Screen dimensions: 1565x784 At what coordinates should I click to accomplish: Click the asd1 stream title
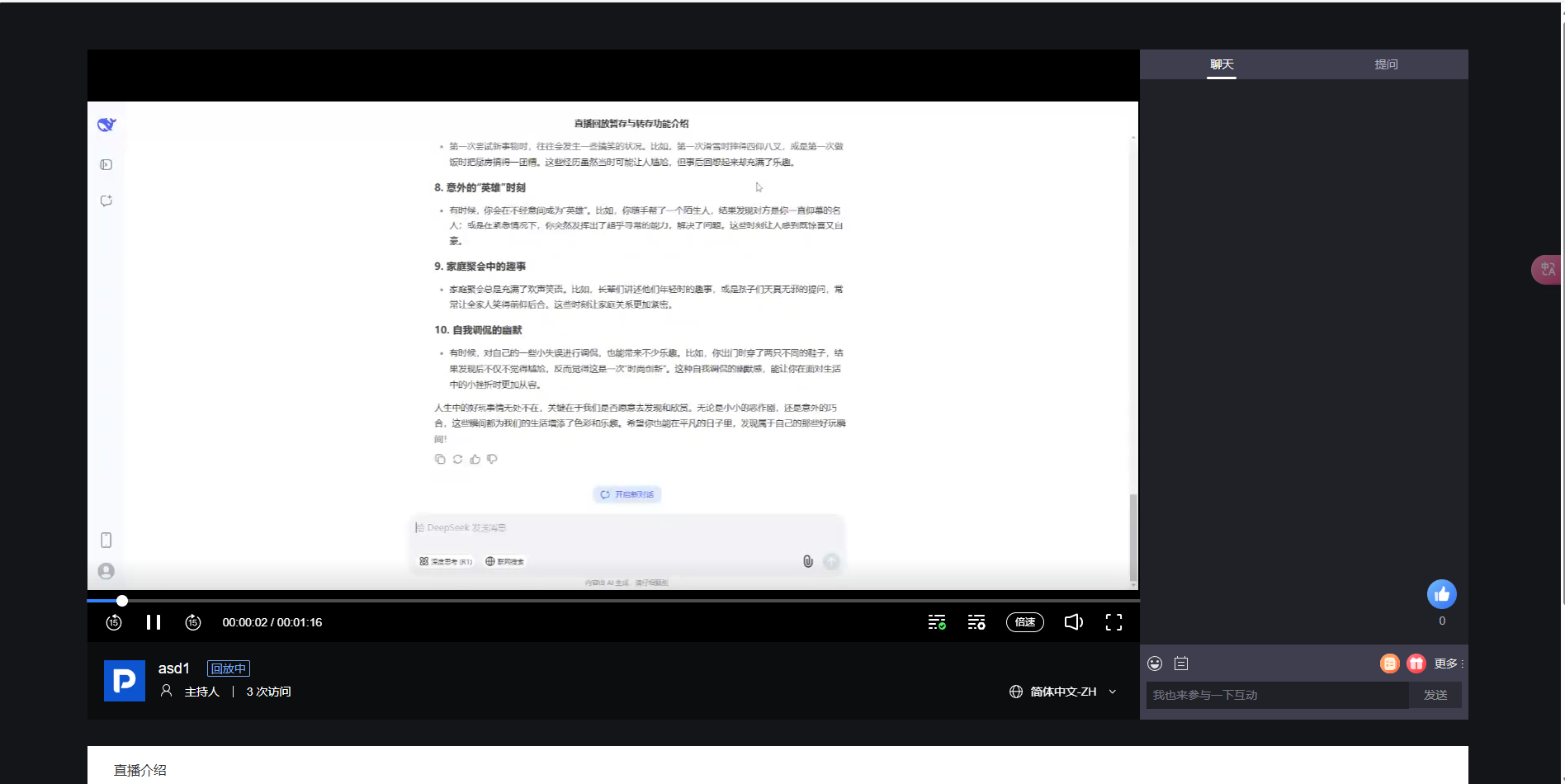(x=174, y=668)
